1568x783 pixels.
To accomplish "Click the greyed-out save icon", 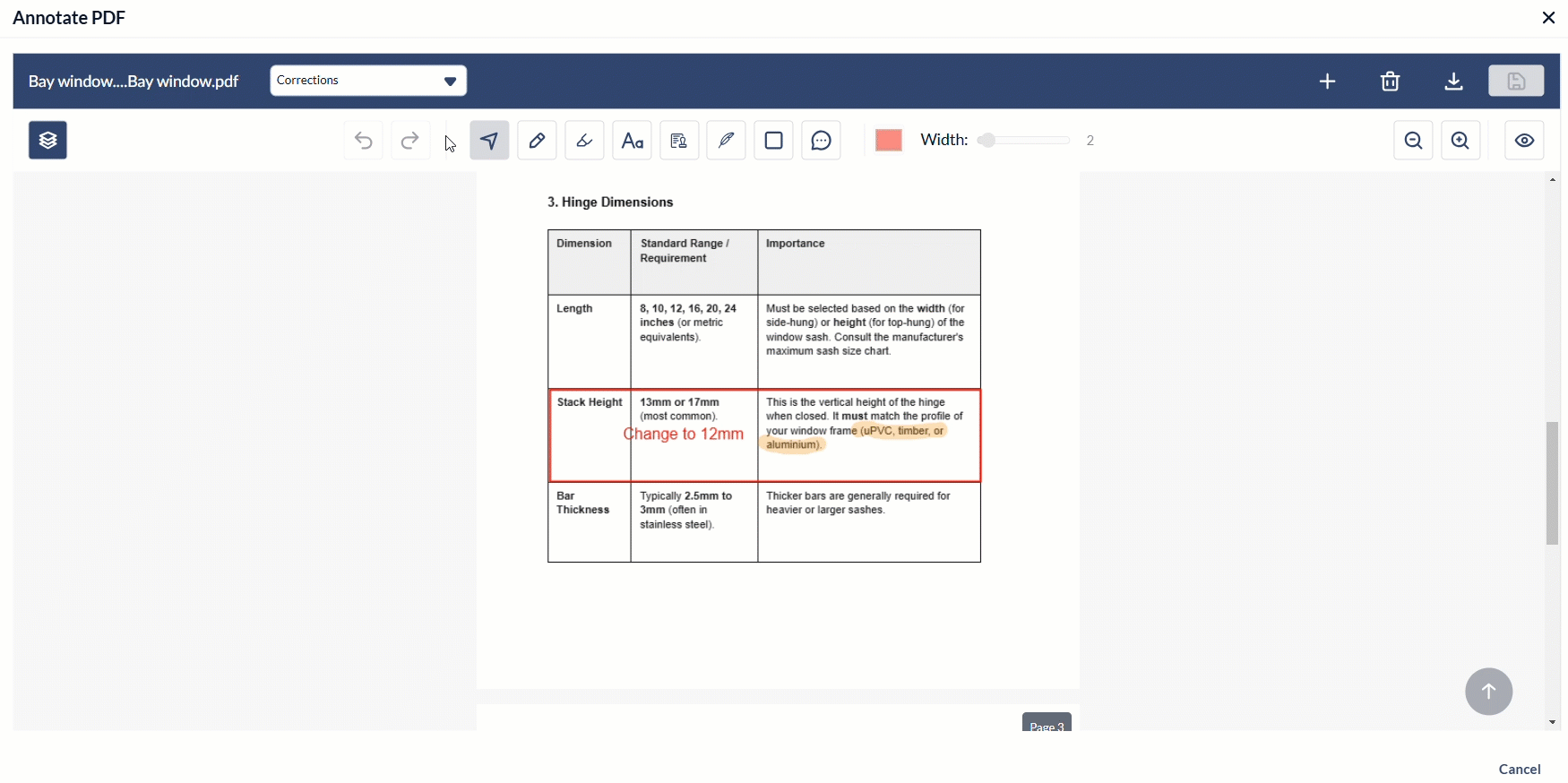I will tap(1517, 81).
